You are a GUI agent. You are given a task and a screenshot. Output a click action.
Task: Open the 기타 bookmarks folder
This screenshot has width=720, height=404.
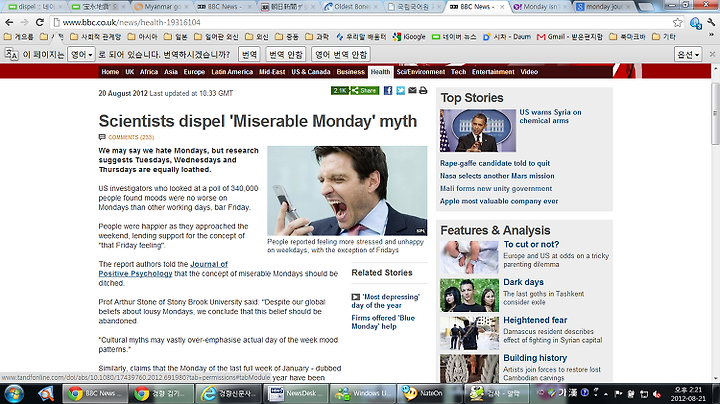(x=664, y=37)
